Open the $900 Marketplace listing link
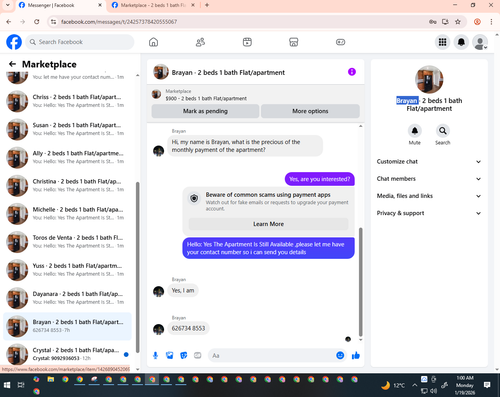 (206, 99)
